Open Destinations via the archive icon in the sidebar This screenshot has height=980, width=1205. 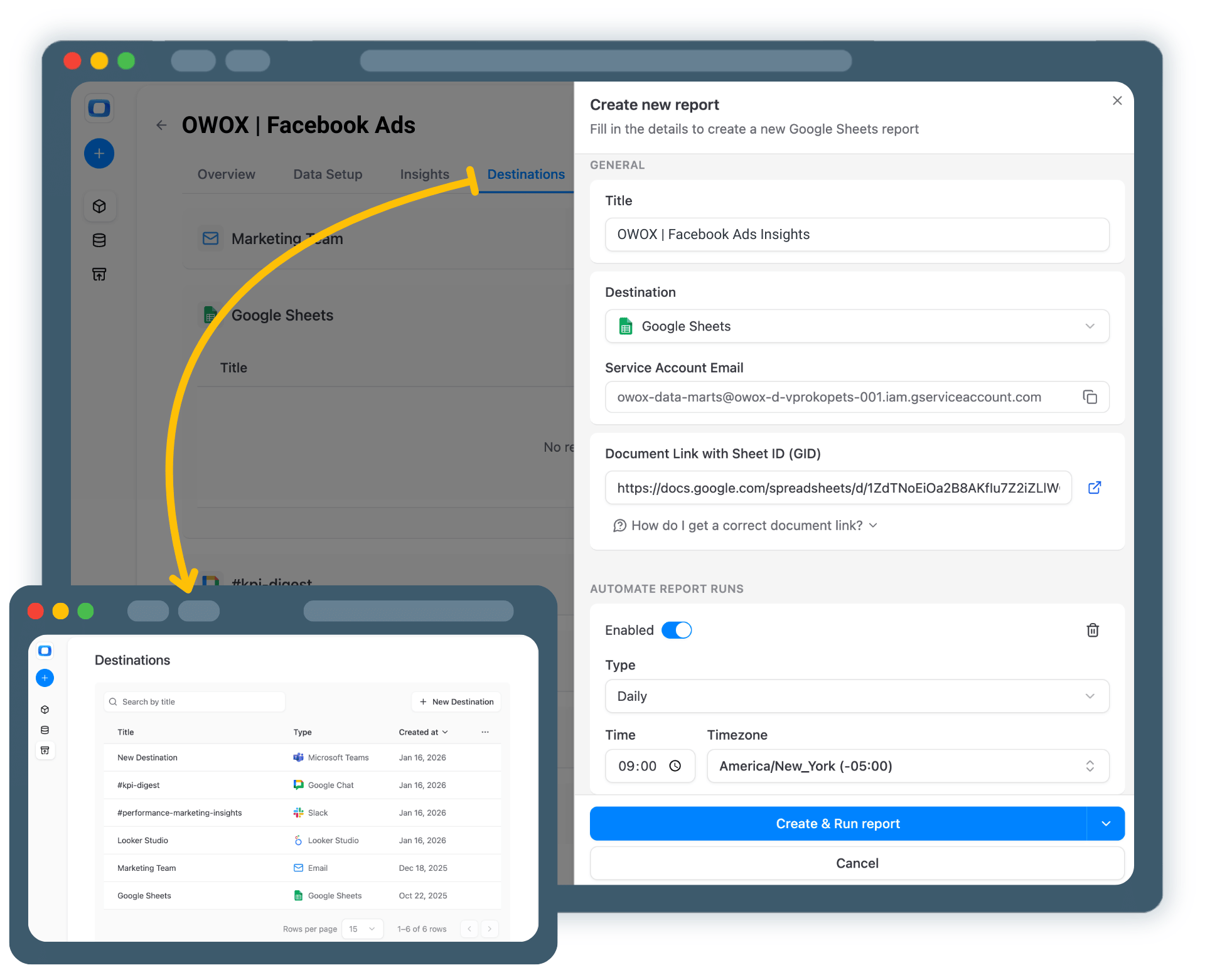99,274
